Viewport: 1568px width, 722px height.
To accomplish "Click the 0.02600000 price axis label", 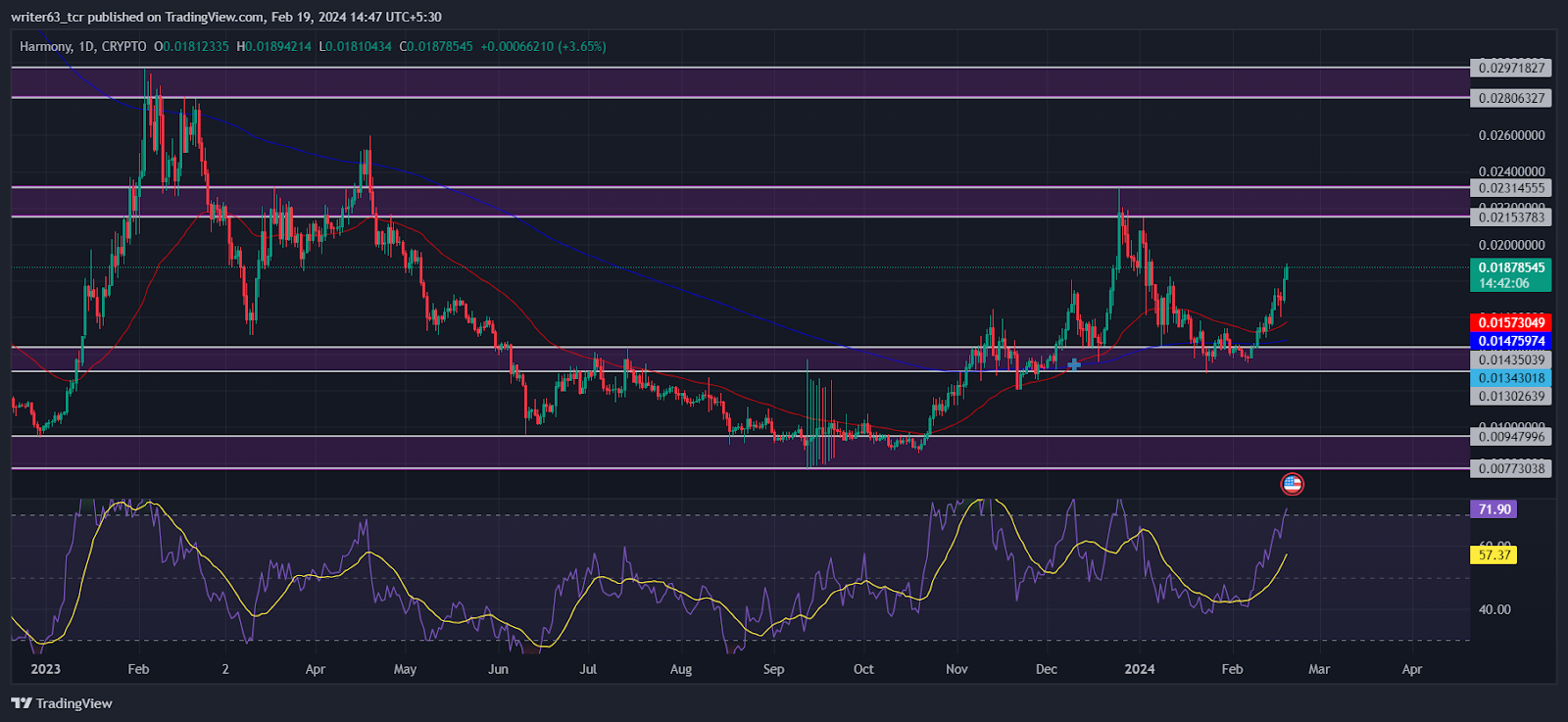I will pos(1511,135).
